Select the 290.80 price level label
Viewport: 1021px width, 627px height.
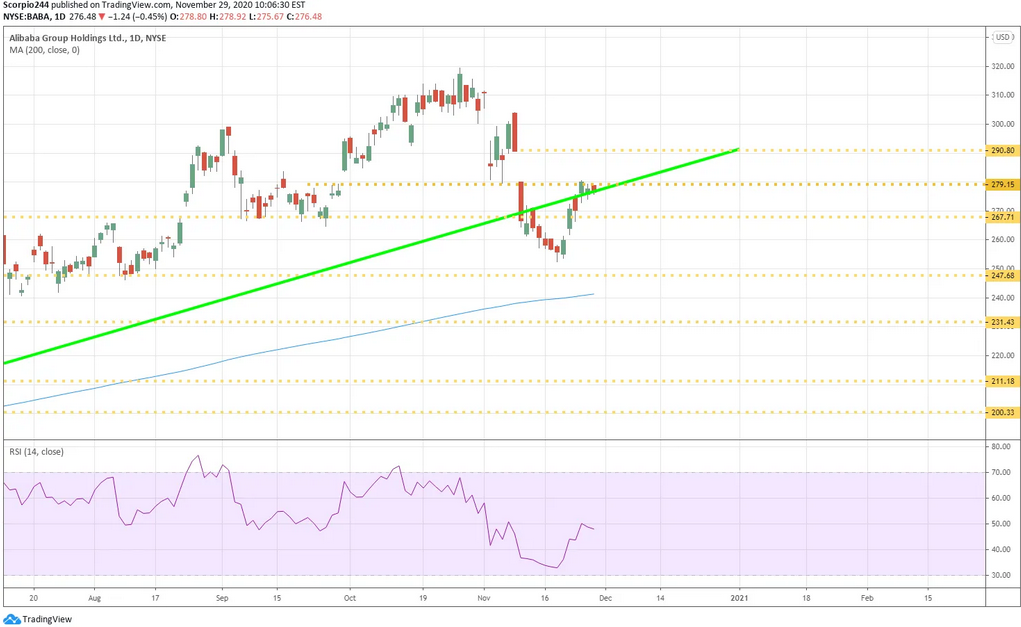tap(1002, 150)
